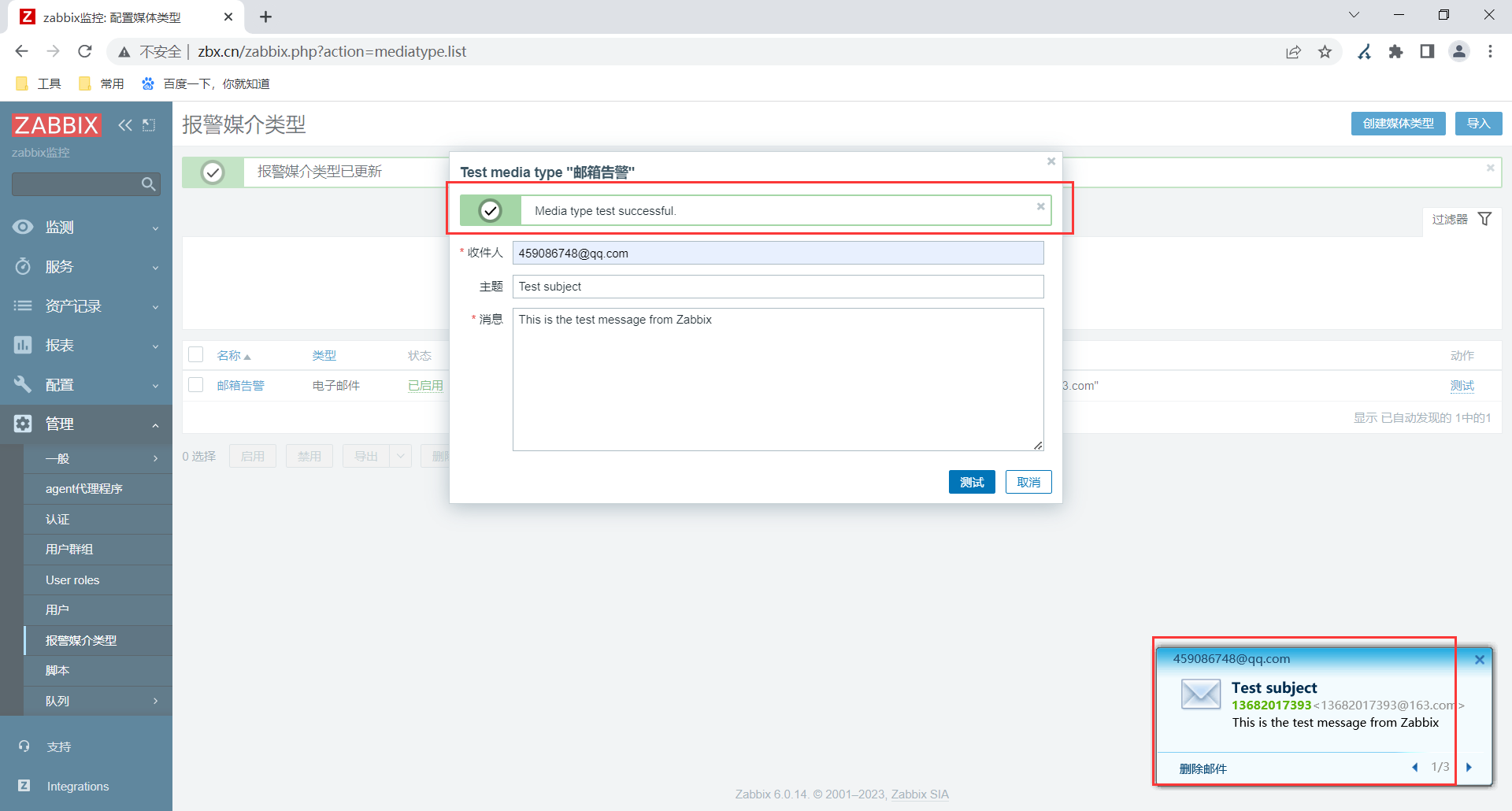This screenshot has width=1512, height=811.
Task: Reload the page with the refresh icon
Action: (x=85, y=51)
